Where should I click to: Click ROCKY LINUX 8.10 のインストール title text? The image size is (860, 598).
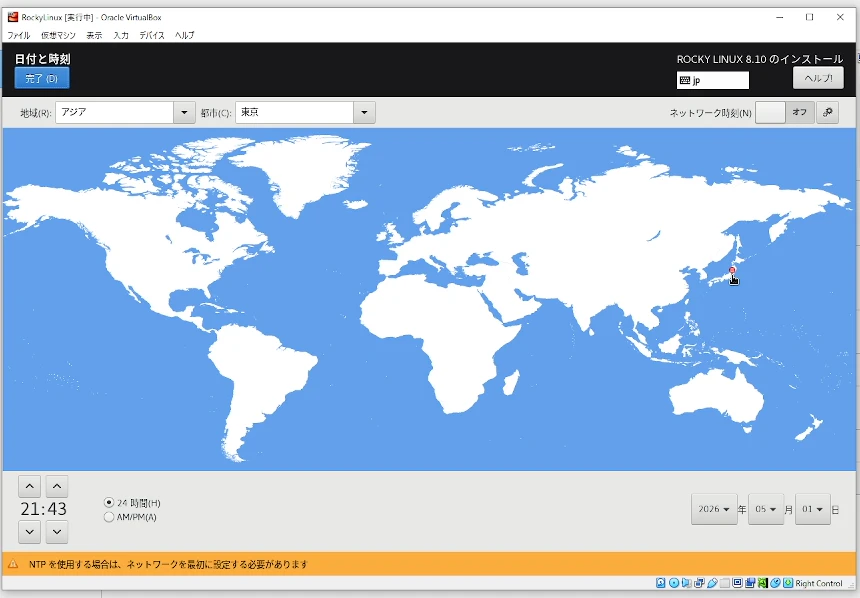pos(760,59)
